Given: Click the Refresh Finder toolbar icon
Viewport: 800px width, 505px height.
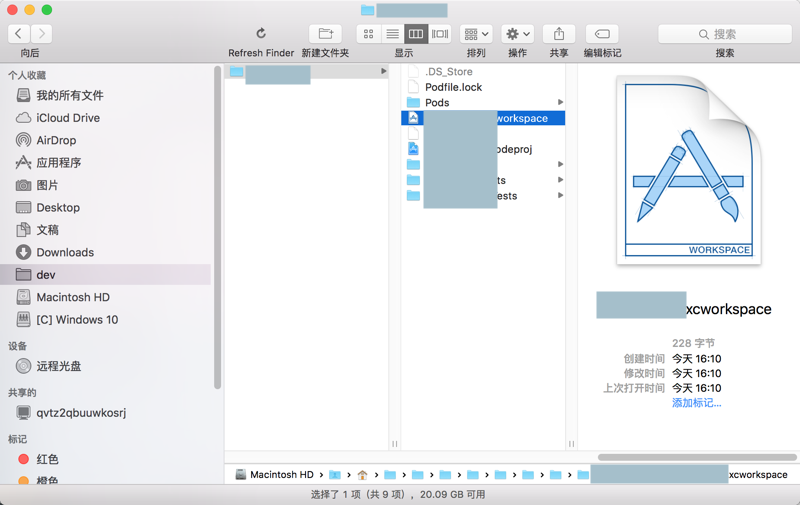Looking at the screenshot, I should (x=261, y=34).
